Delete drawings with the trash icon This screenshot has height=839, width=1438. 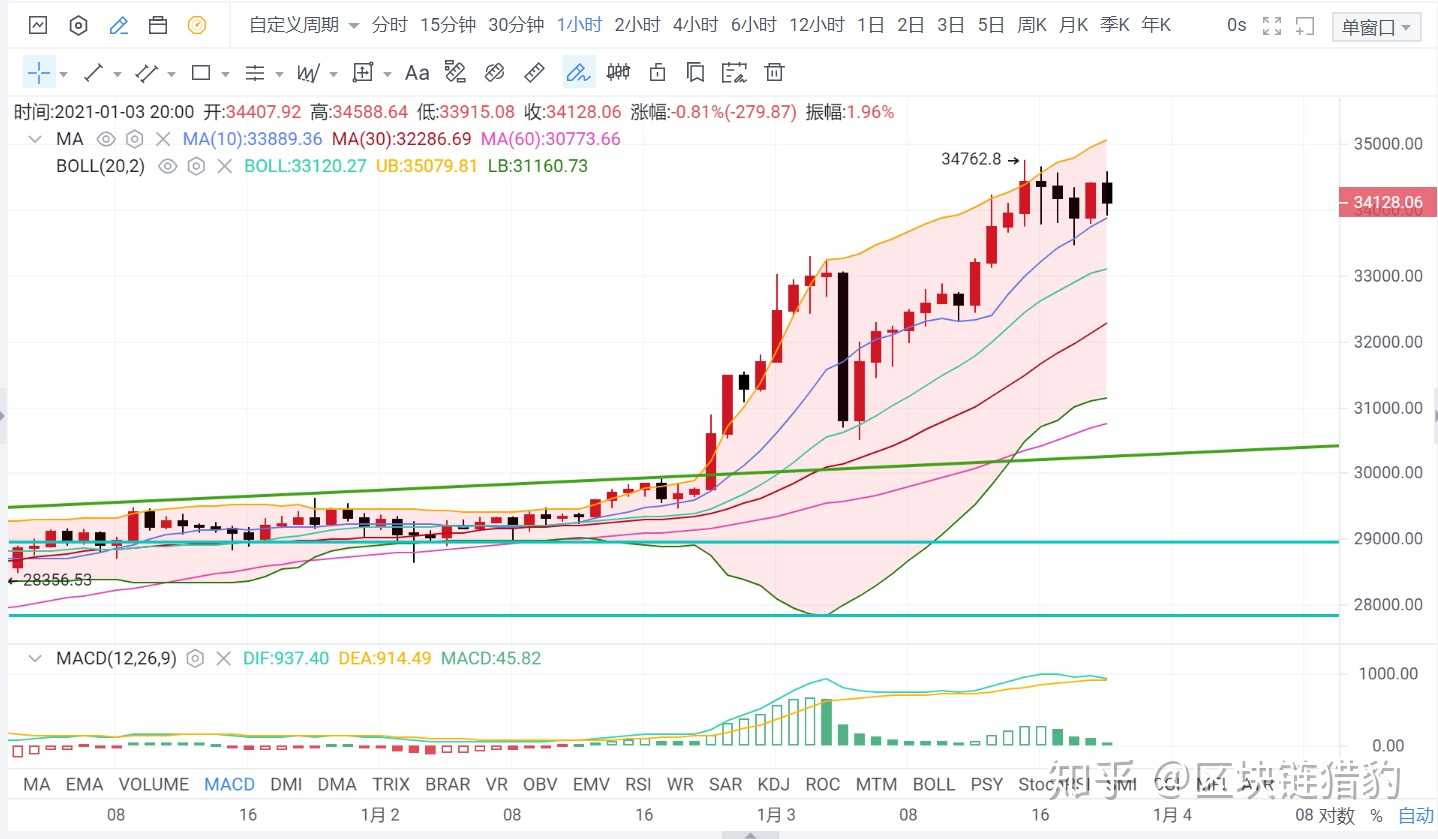[774, 72]
